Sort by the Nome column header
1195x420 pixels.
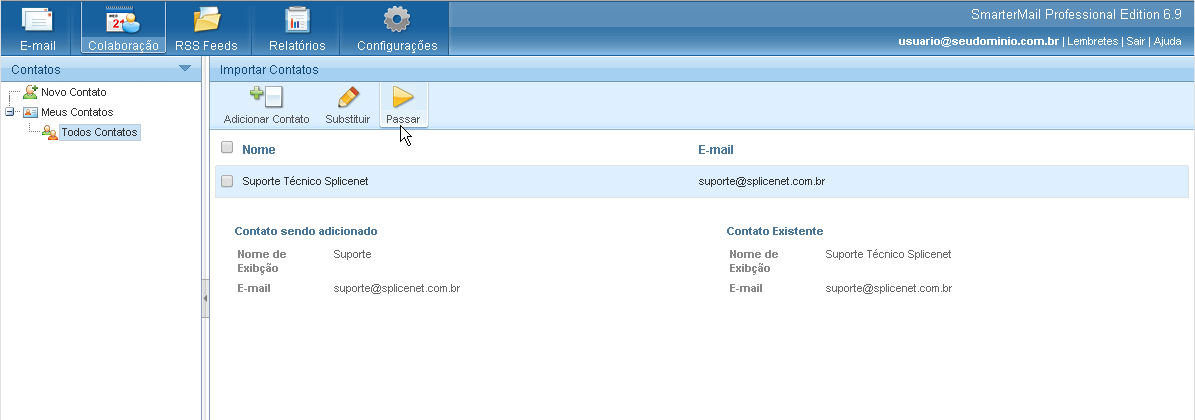point(258,149)
